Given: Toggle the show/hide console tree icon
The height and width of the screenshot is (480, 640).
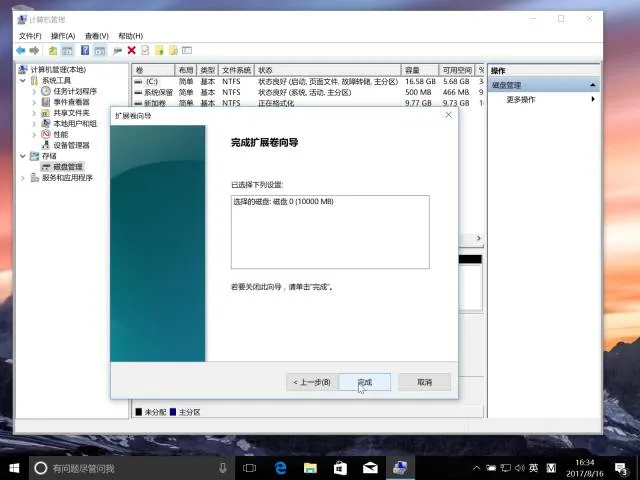Looking at the screenshot, I should [x=67, y=51].
